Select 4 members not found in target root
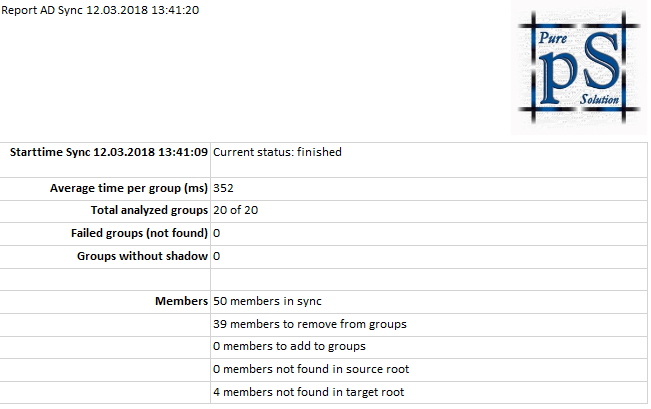The height and width of the screenshot is (409, 651). 308,392
